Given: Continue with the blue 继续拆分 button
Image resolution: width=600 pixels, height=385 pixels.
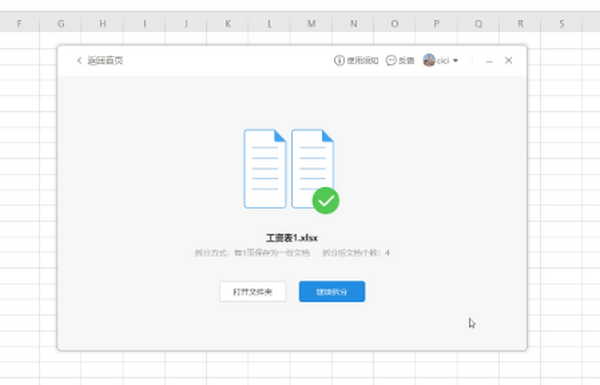Looking at the screenshot, I should tap(332, 292).
